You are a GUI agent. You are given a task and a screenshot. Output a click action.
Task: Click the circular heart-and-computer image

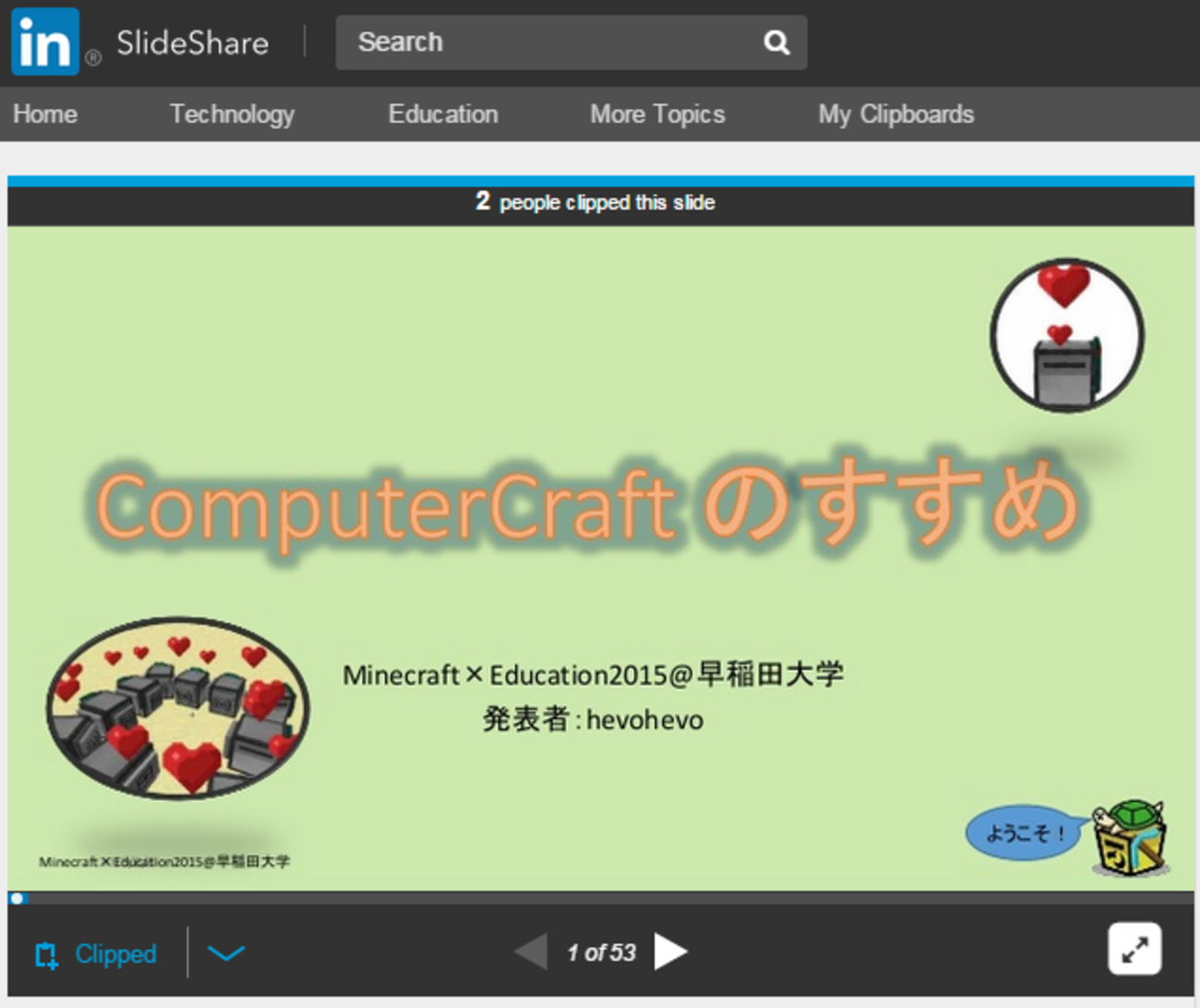point(1066,335)
